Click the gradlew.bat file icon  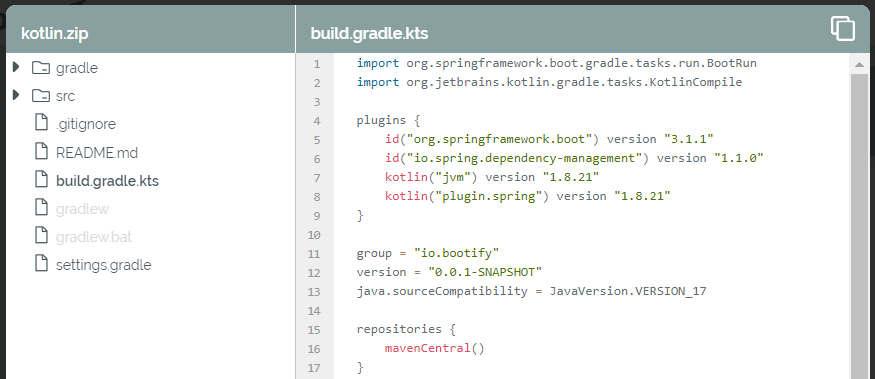41,235
